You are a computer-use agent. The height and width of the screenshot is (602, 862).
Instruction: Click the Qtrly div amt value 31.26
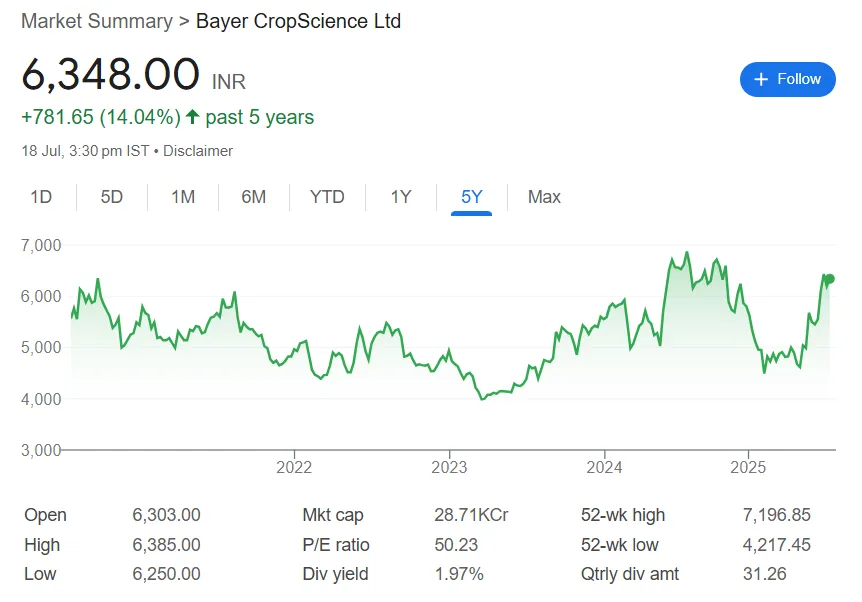click(x=765, y=574)
